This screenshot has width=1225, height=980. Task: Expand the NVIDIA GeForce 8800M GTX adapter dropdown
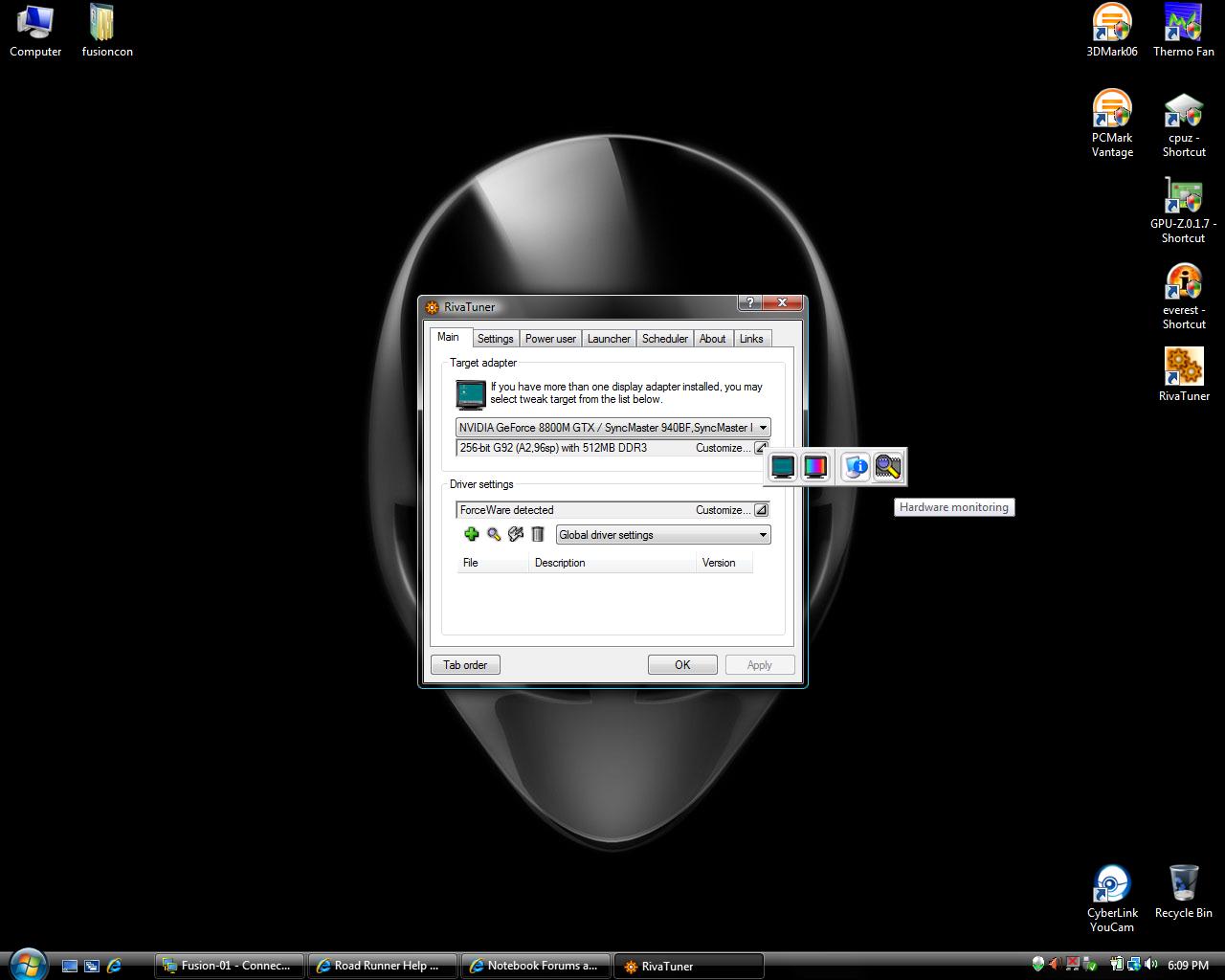point(763,428)
